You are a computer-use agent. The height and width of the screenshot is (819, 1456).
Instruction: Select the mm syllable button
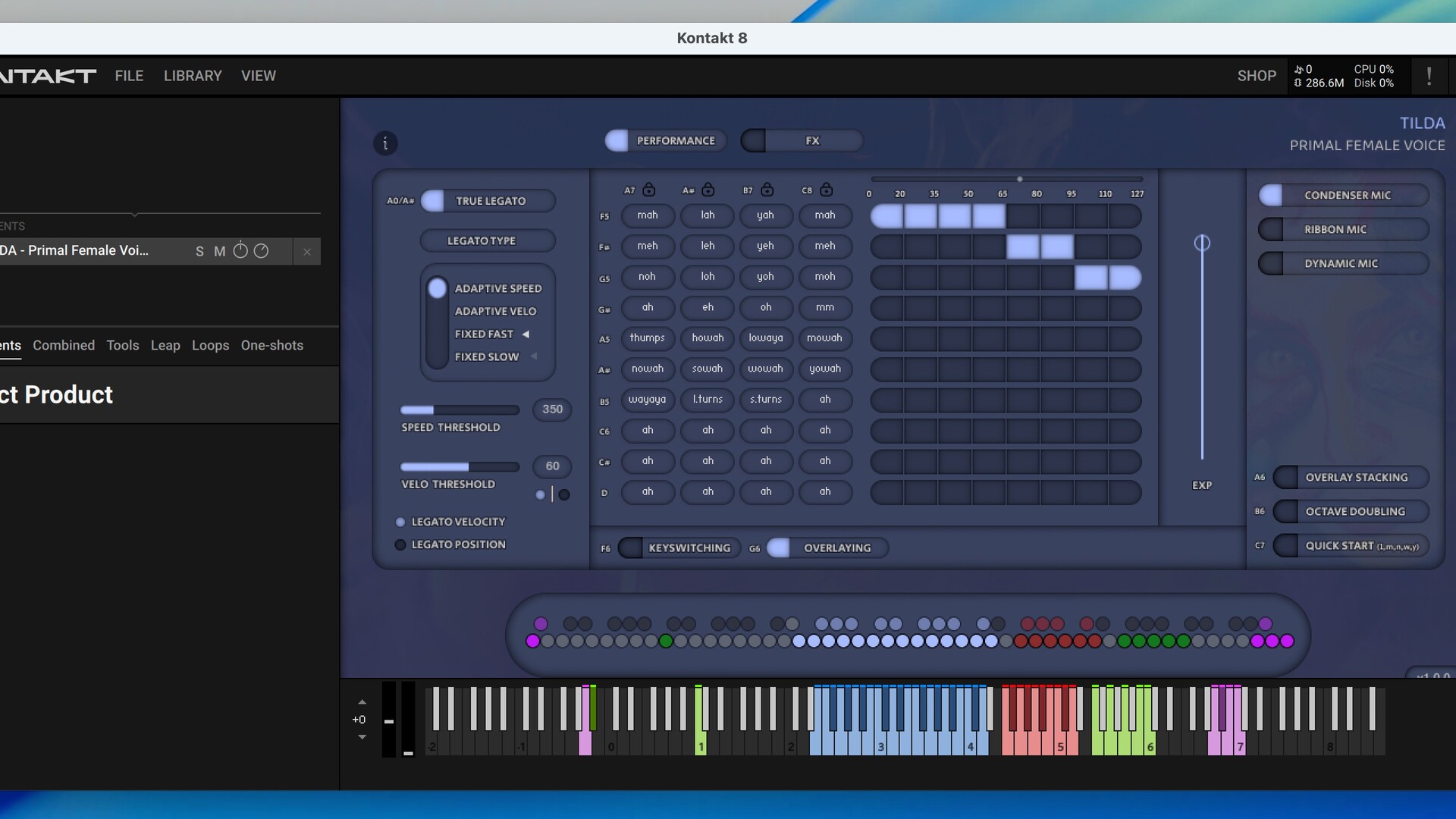pos(825,308)
